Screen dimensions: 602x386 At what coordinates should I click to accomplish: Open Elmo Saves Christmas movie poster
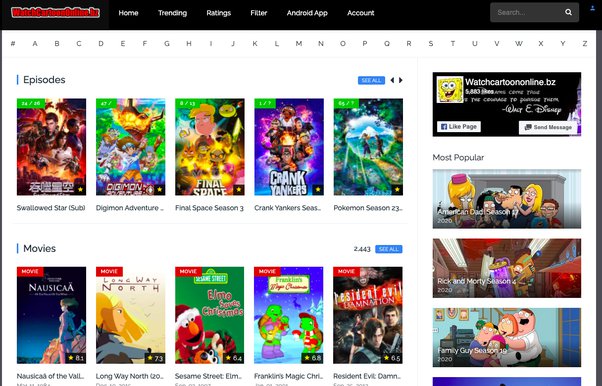click(x=210, y=315)
